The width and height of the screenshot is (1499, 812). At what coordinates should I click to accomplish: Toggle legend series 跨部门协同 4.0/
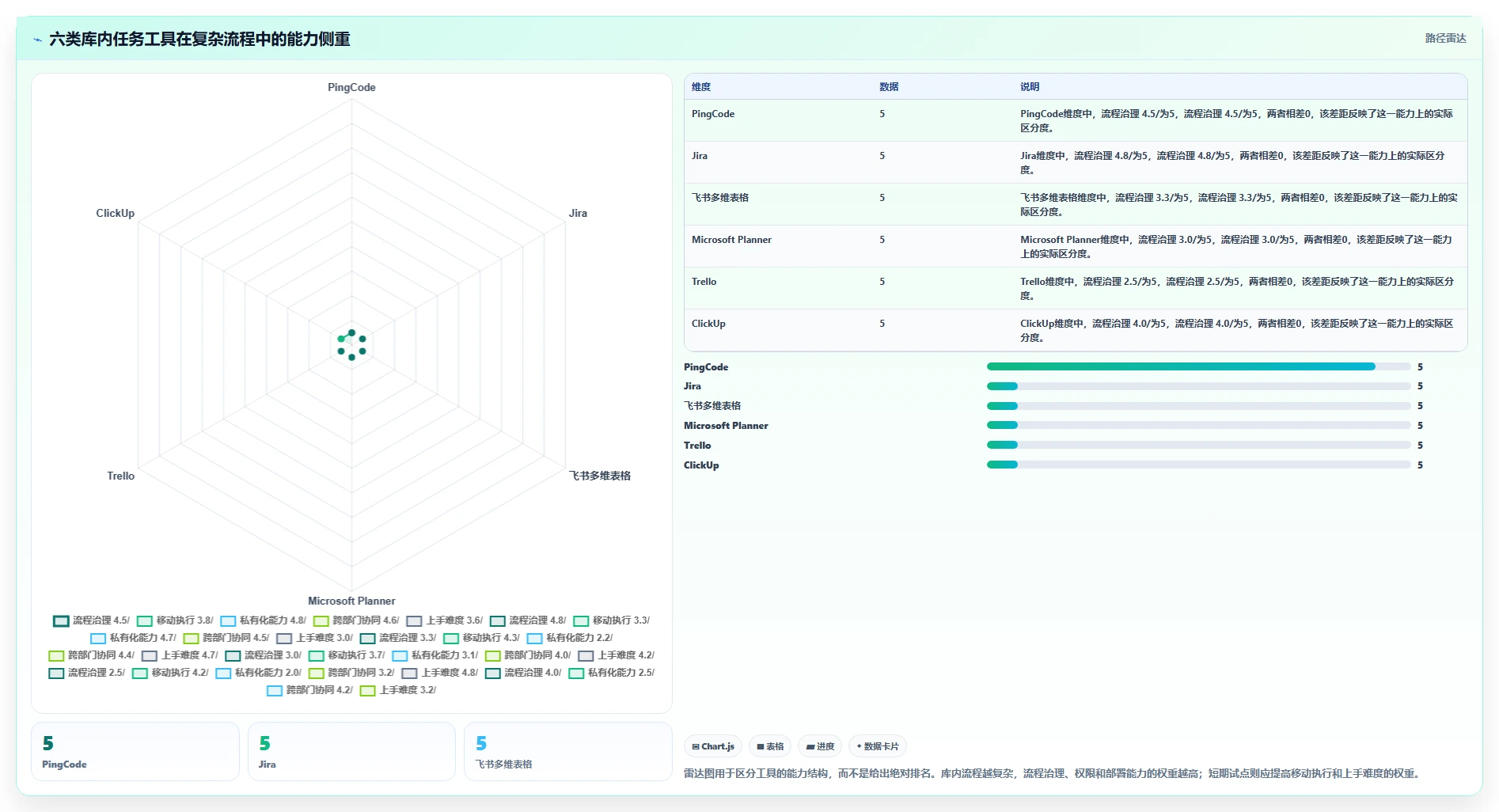(x=529, y=655)
